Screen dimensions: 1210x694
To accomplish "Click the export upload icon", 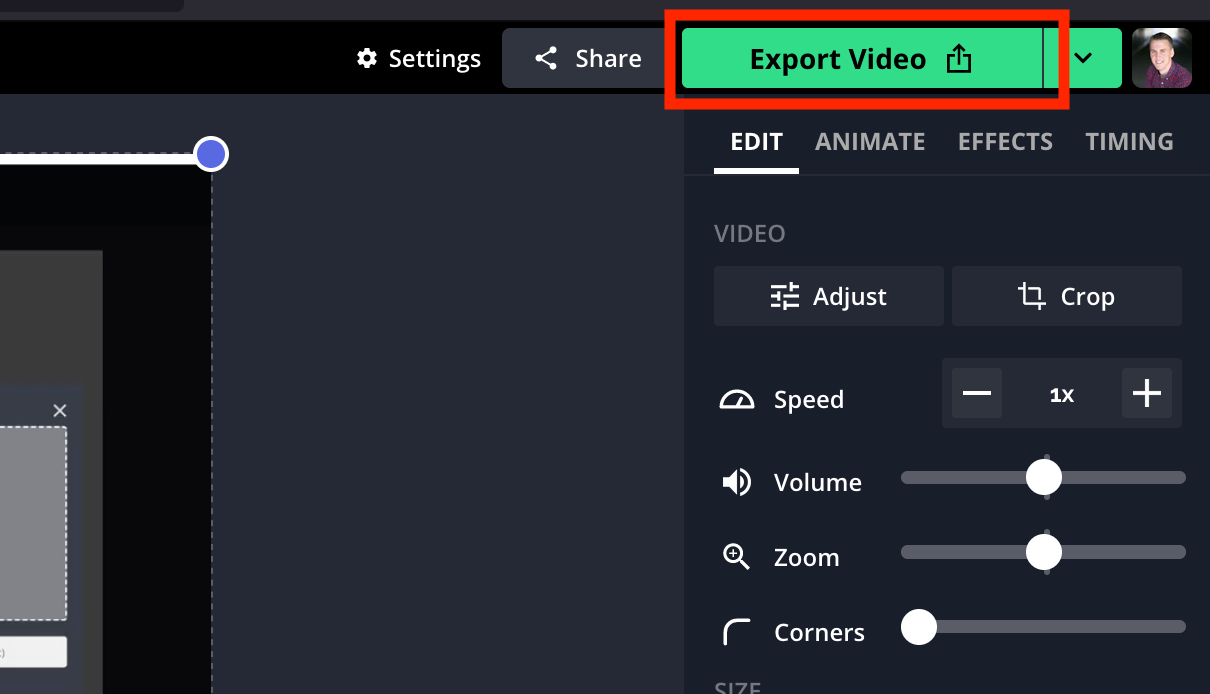I will (x=959, y=58).
